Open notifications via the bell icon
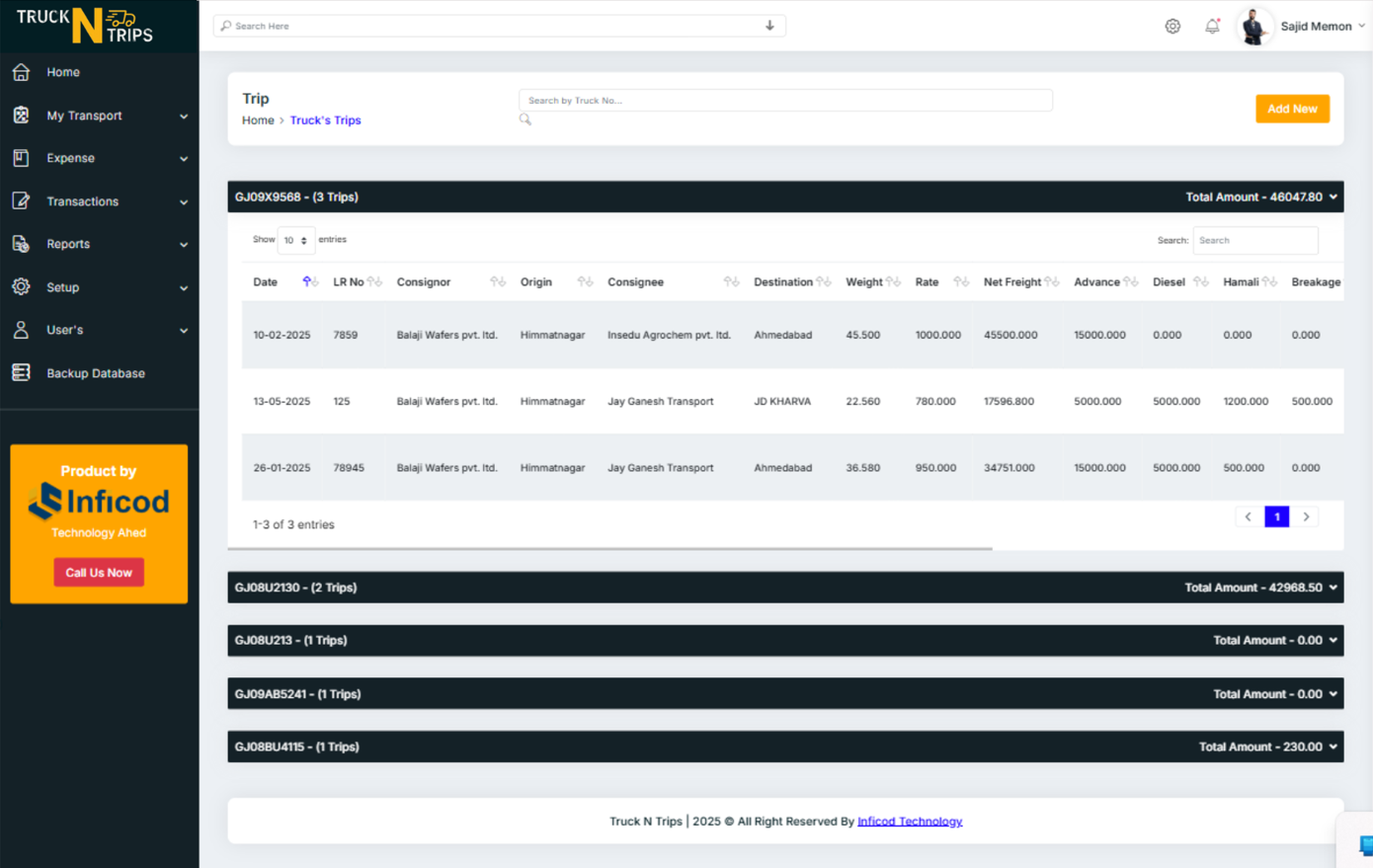The width and height of the screenshot is (1373, 868). [1212, 26]
